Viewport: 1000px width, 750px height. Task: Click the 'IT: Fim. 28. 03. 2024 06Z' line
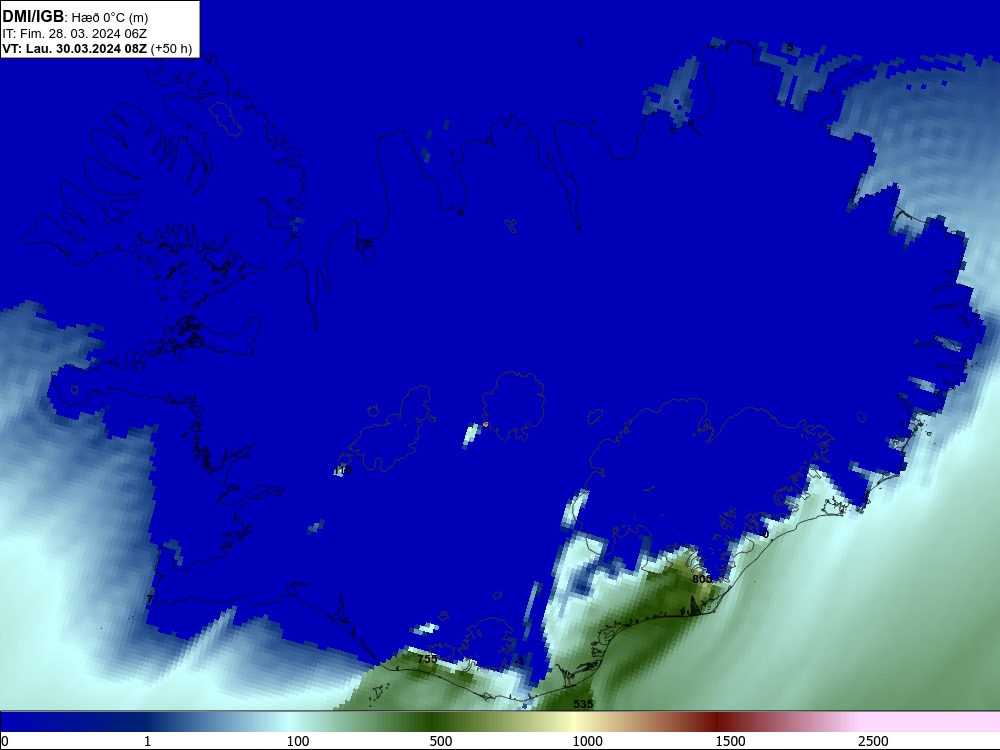pyautogui.click(x=75, y=34)
